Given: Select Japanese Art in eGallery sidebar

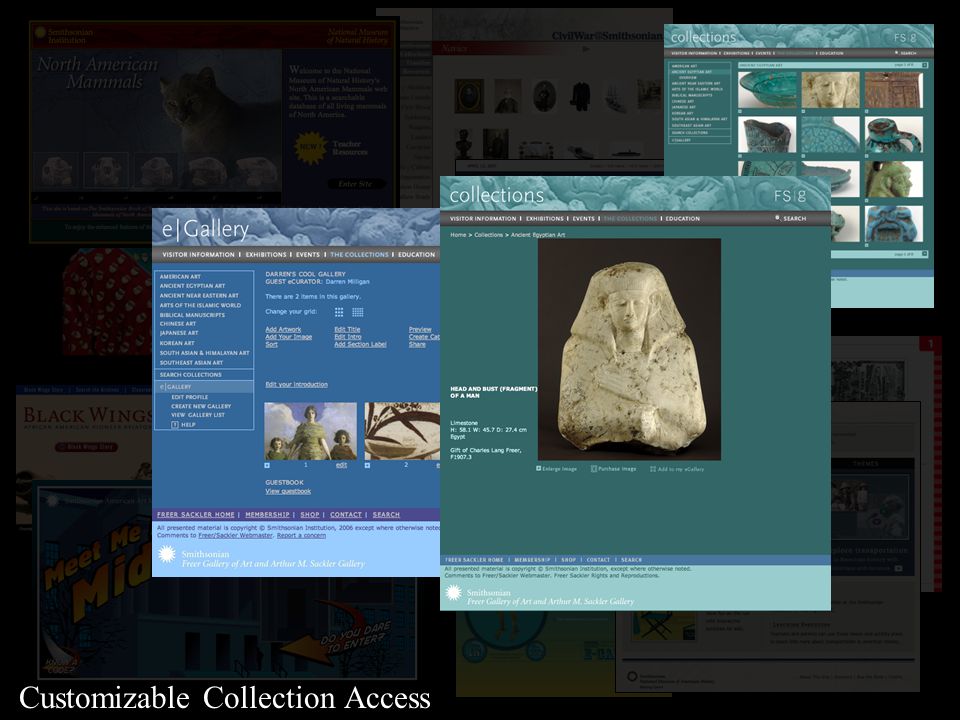Looking at the screenshot, I should pos(179,333).
